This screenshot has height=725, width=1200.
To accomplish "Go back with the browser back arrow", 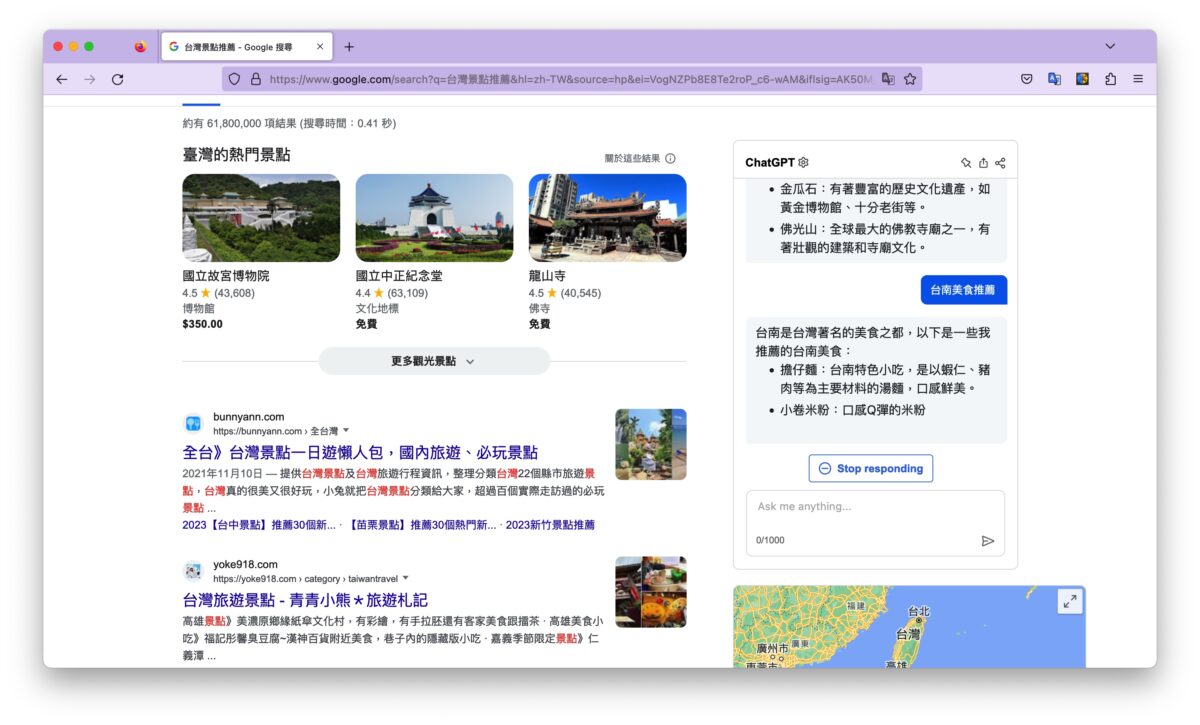I will [62, 79].
